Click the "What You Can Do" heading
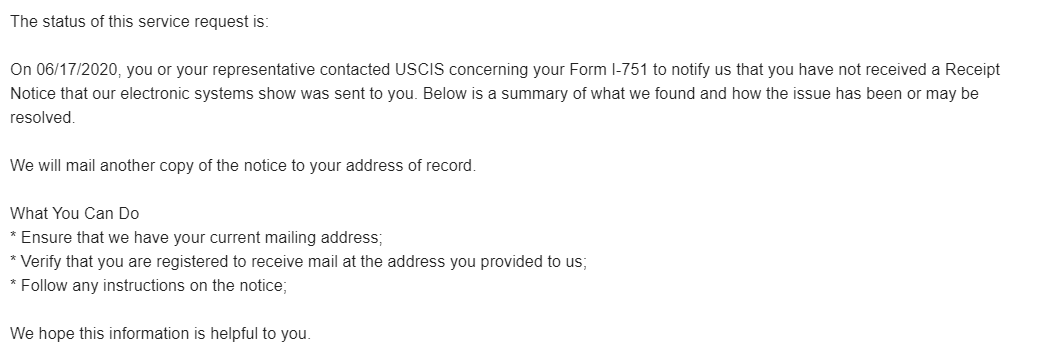 point(74,213)
